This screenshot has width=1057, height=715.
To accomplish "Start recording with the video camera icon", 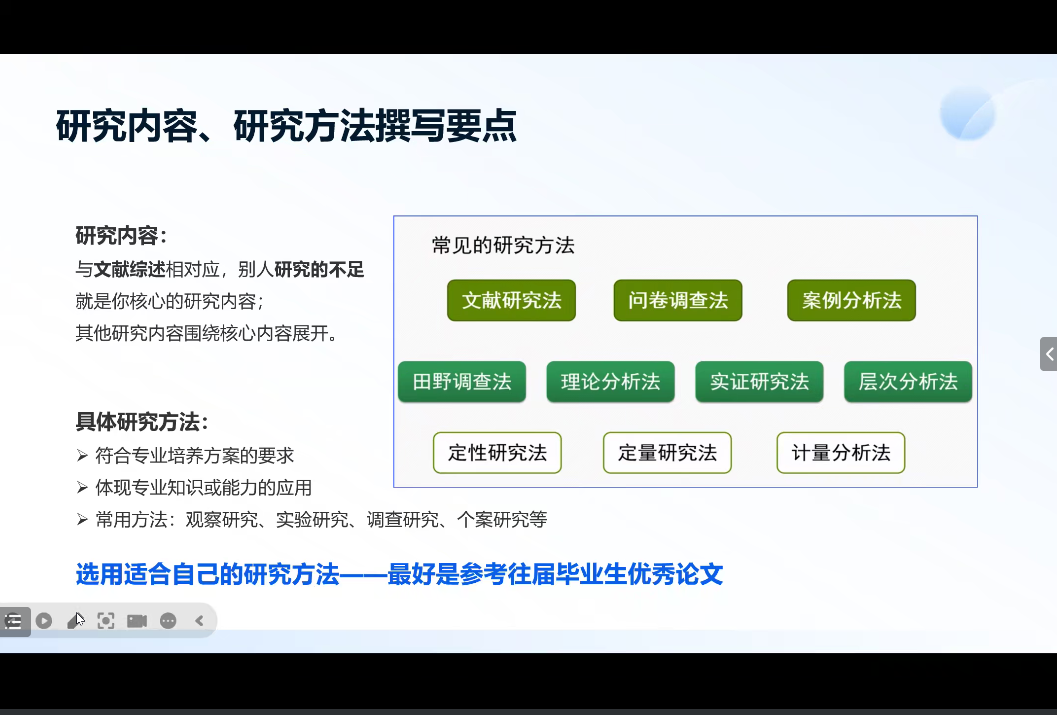I will [137, 621].
